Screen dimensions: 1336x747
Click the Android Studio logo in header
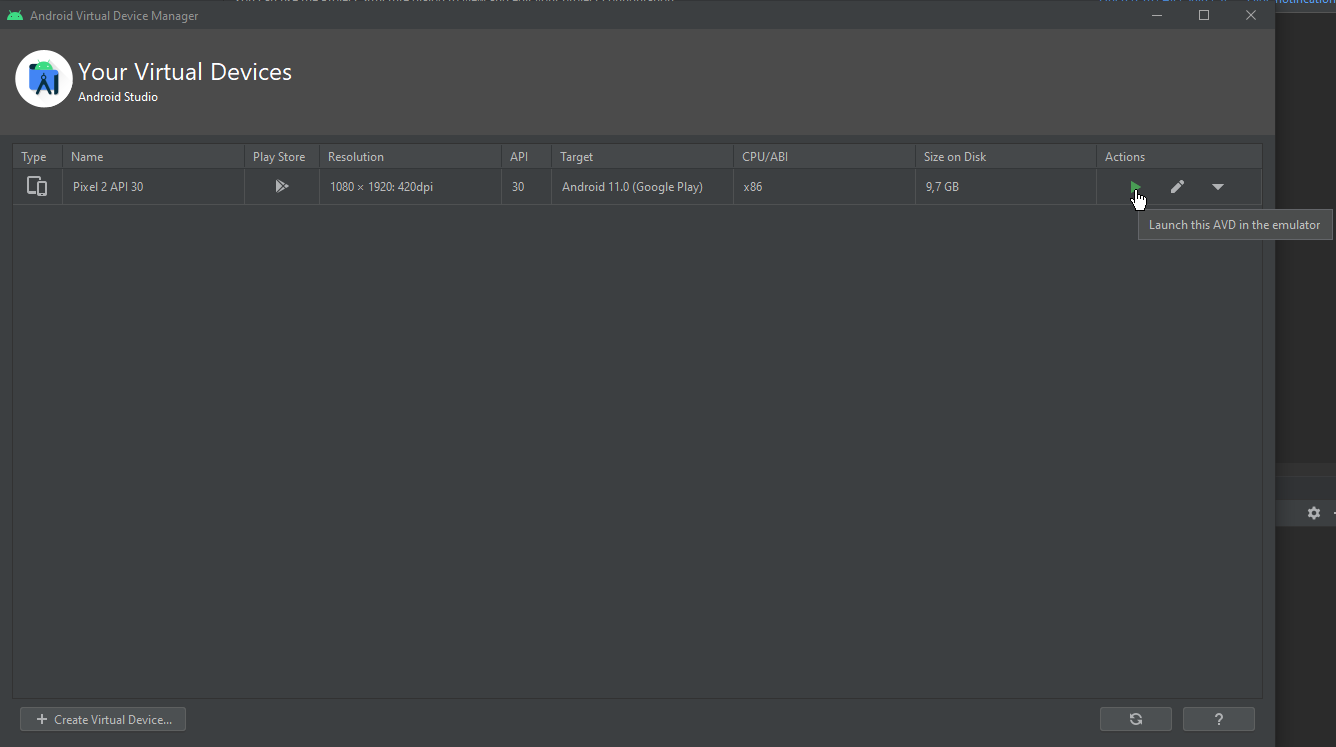coord(44,78)
